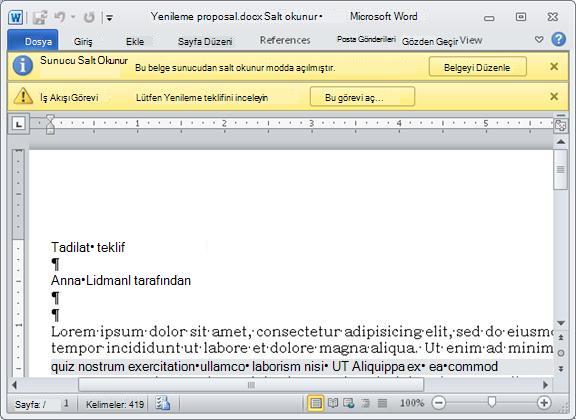Click the Select Browse Object circle button
576x420 pixels.
pyautogui.click(x=561, y=353)
